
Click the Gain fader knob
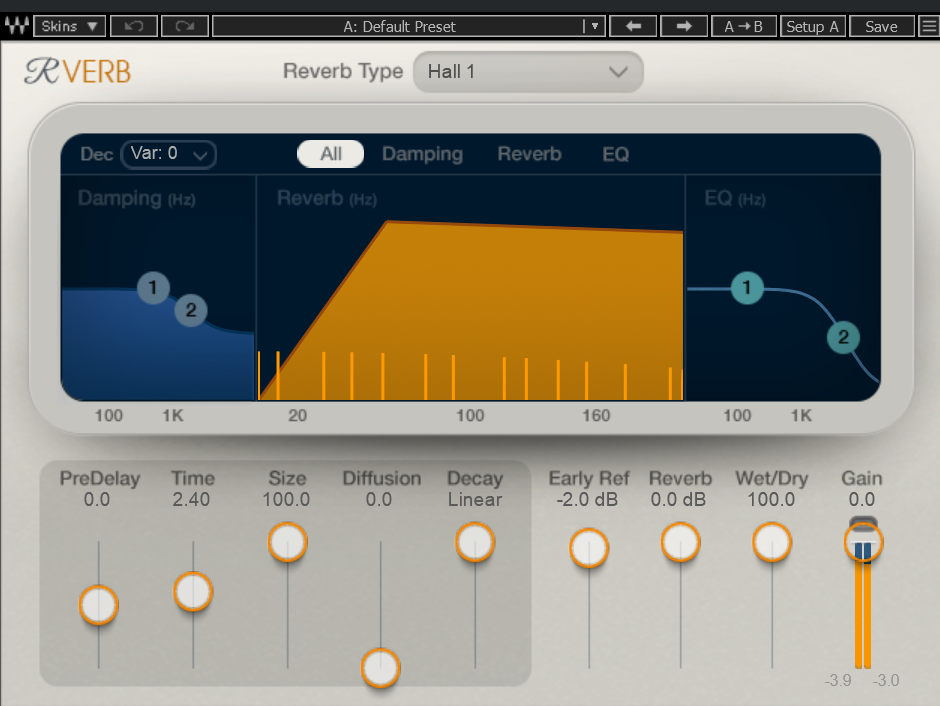click(x=863, y=542)
